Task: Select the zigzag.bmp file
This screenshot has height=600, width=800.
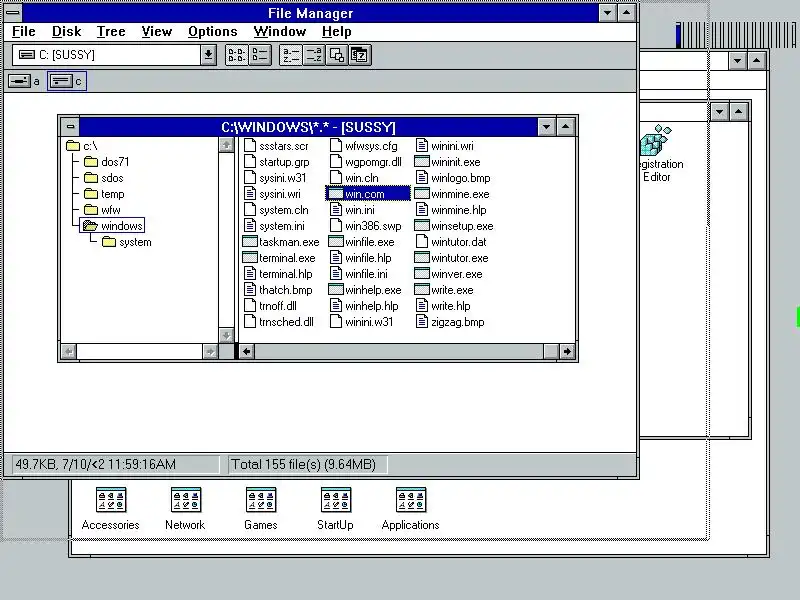Action: (450, 322)
